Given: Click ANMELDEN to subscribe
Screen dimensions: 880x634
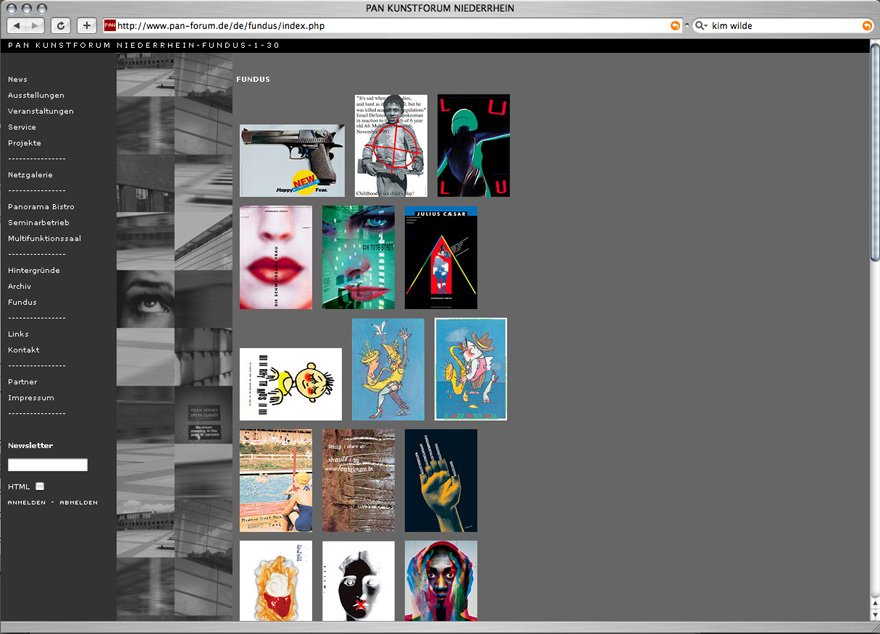Looking at the screenshot, I should (26, 503).
